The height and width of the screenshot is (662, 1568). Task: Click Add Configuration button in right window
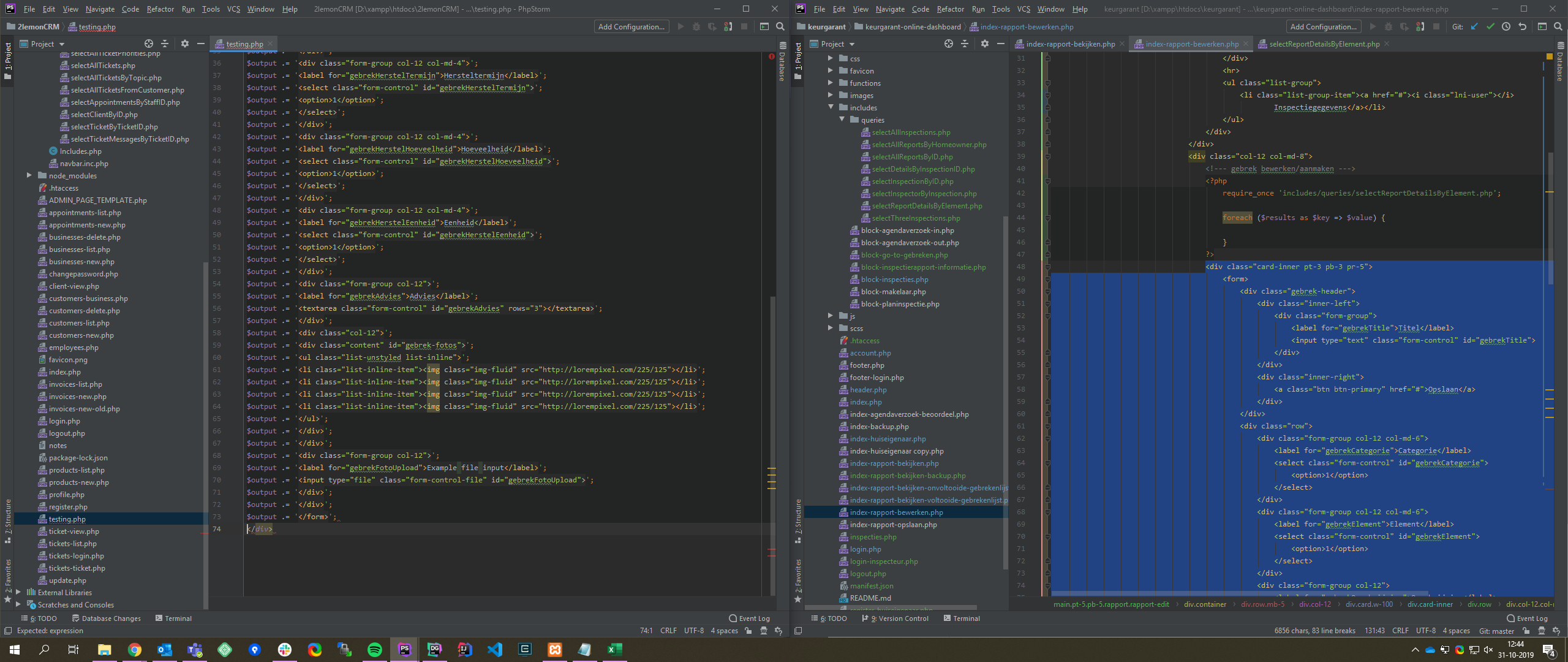[1323, 26]
